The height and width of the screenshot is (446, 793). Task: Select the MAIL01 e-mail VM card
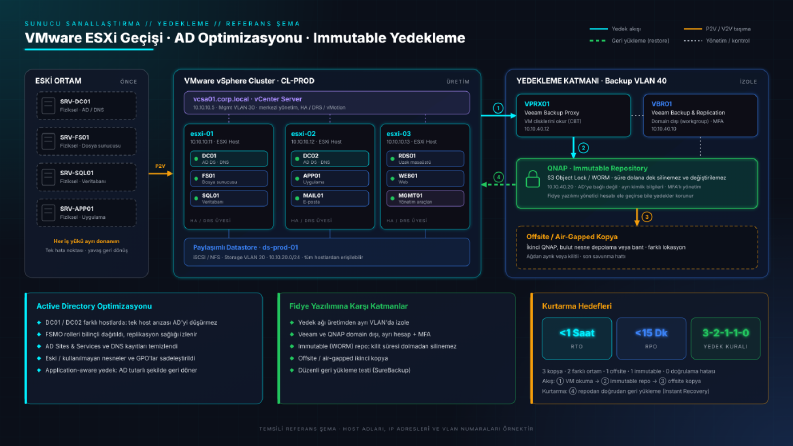[x=330, y=198]
